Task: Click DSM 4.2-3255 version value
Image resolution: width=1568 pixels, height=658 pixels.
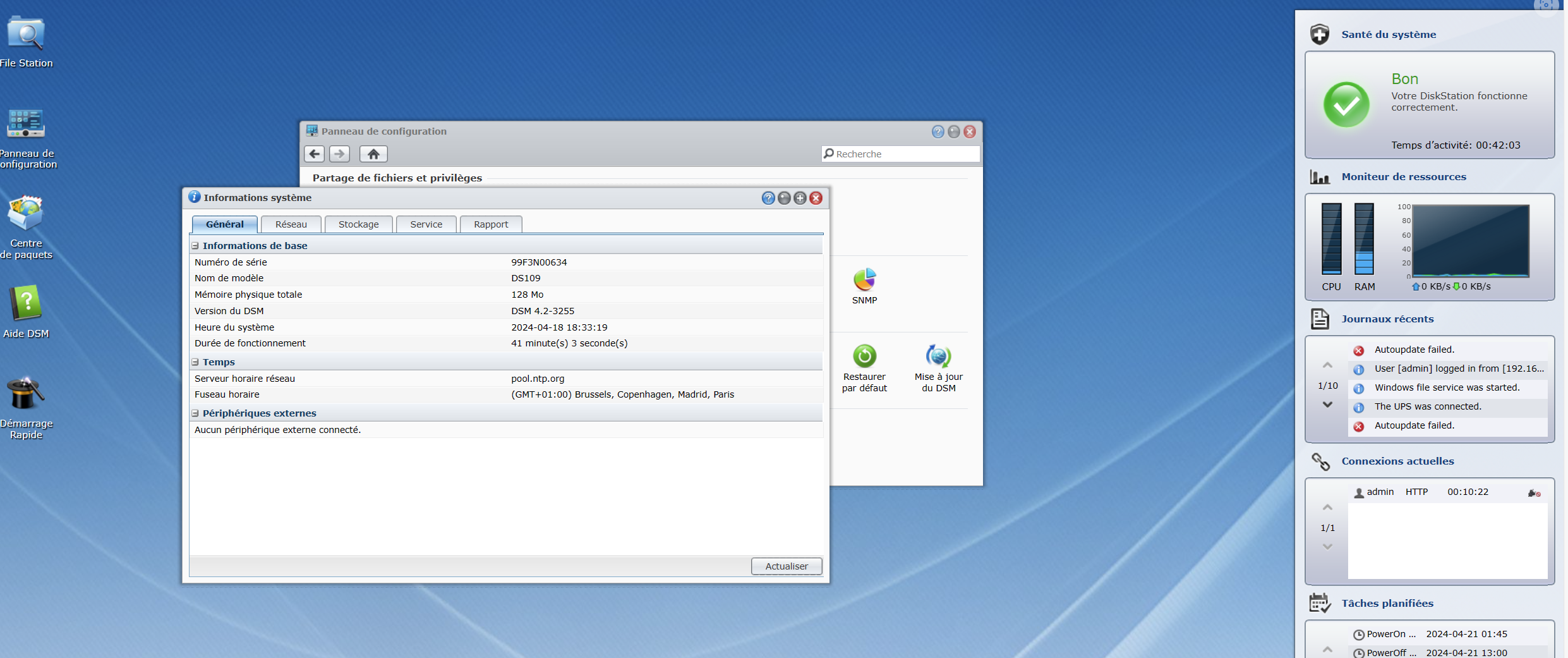Action: [543, 311]
